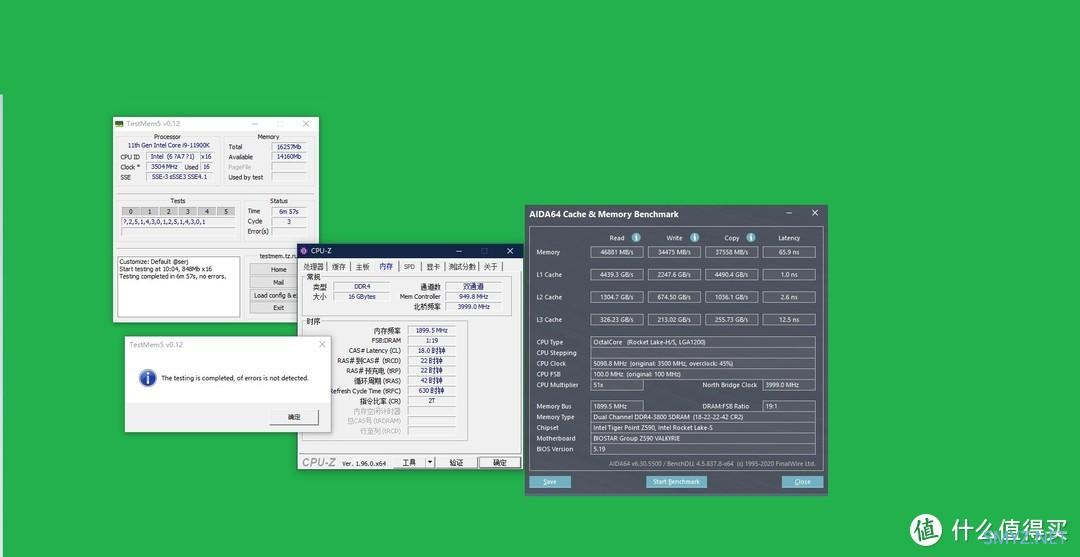
Task: Click the info icon next to Write
Action: click(694, 238)
